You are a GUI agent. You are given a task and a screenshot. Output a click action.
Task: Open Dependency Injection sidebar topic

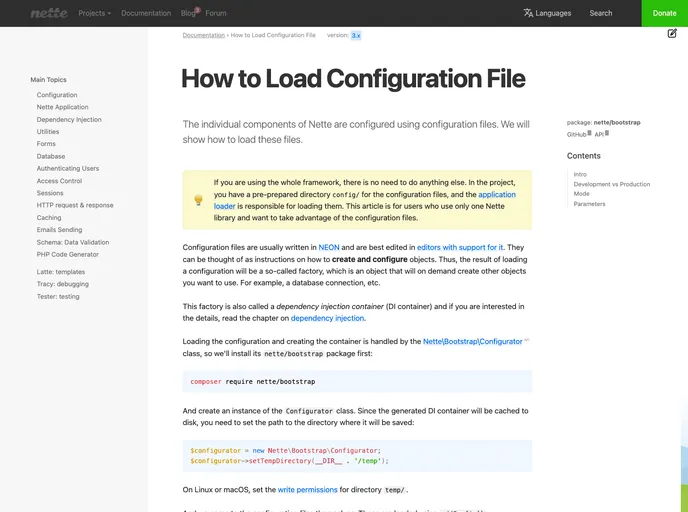69,119
